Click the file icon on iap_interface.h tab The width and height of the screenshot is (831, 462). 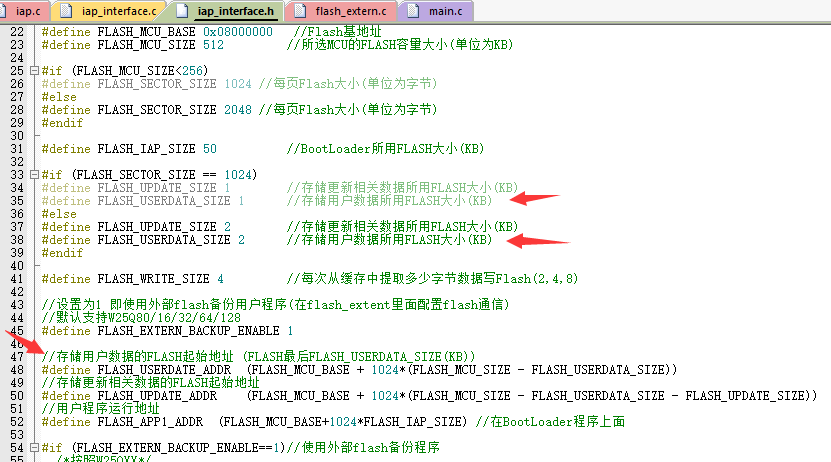click(x=182, y=11)
